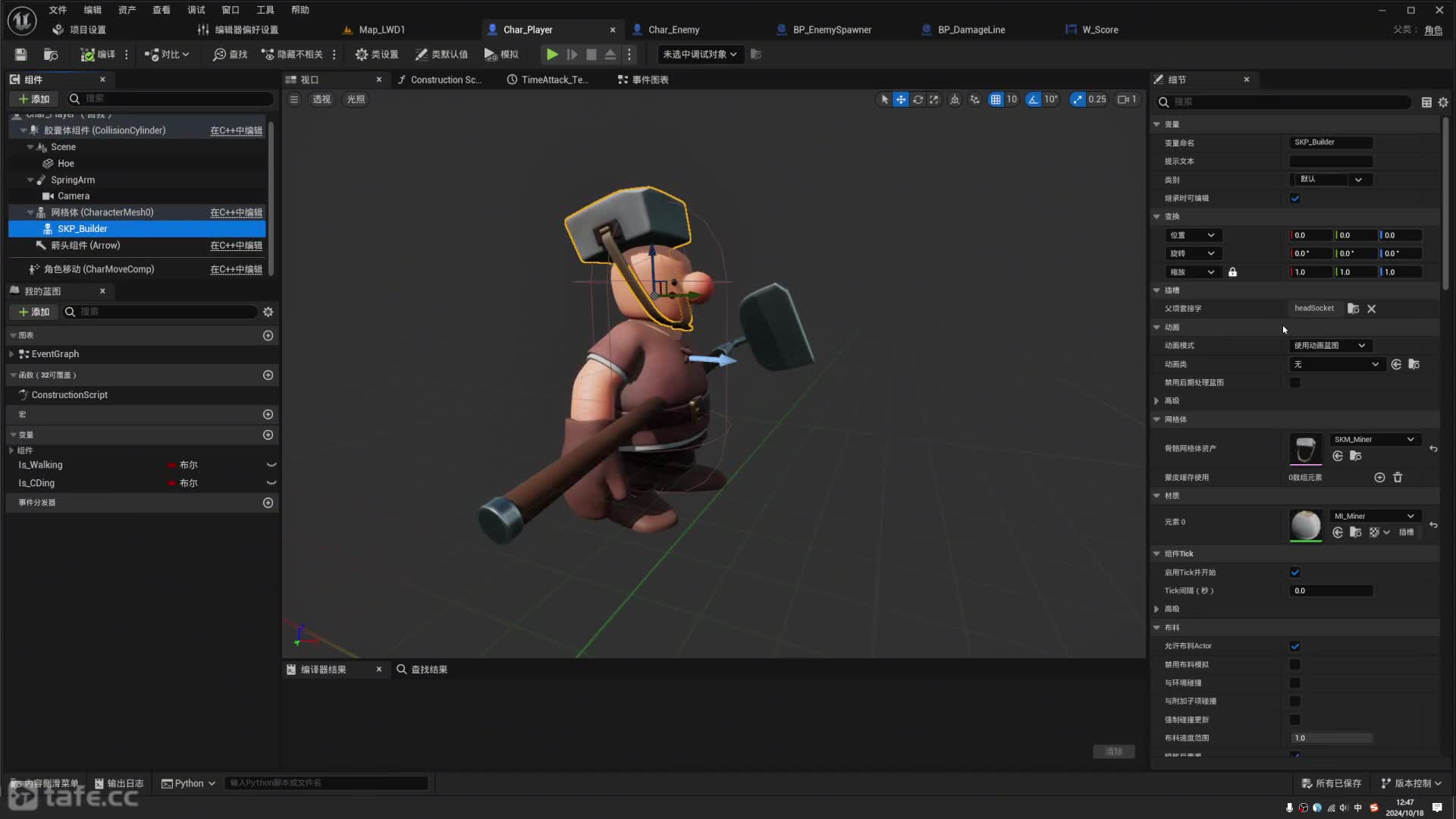
Task: Open the Diff compare dropdown
Action: point(168,54)
